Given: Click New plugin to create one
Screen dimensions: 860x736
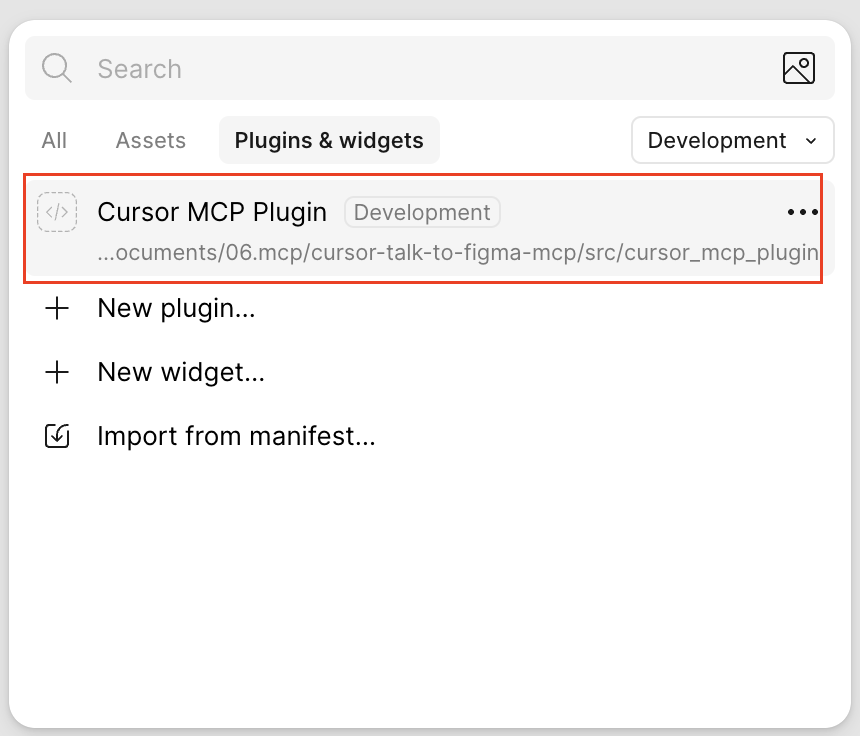Looking at the screenshot, I should 176,308.
